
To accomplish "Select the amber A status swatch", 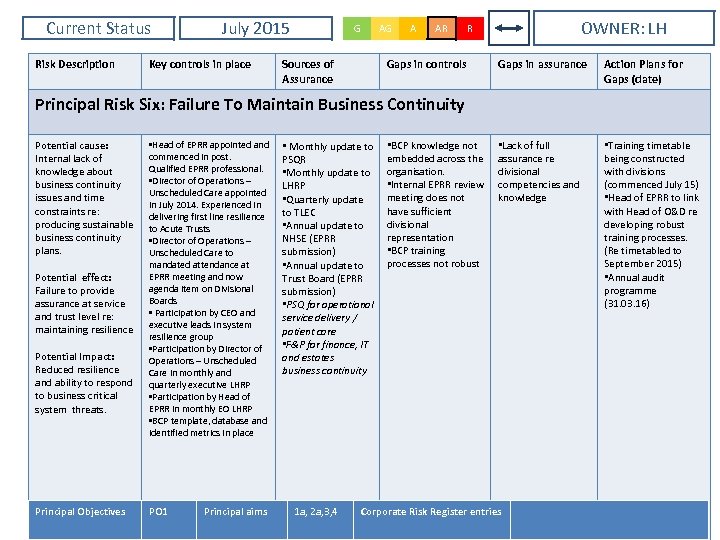I will click(413, 29).
